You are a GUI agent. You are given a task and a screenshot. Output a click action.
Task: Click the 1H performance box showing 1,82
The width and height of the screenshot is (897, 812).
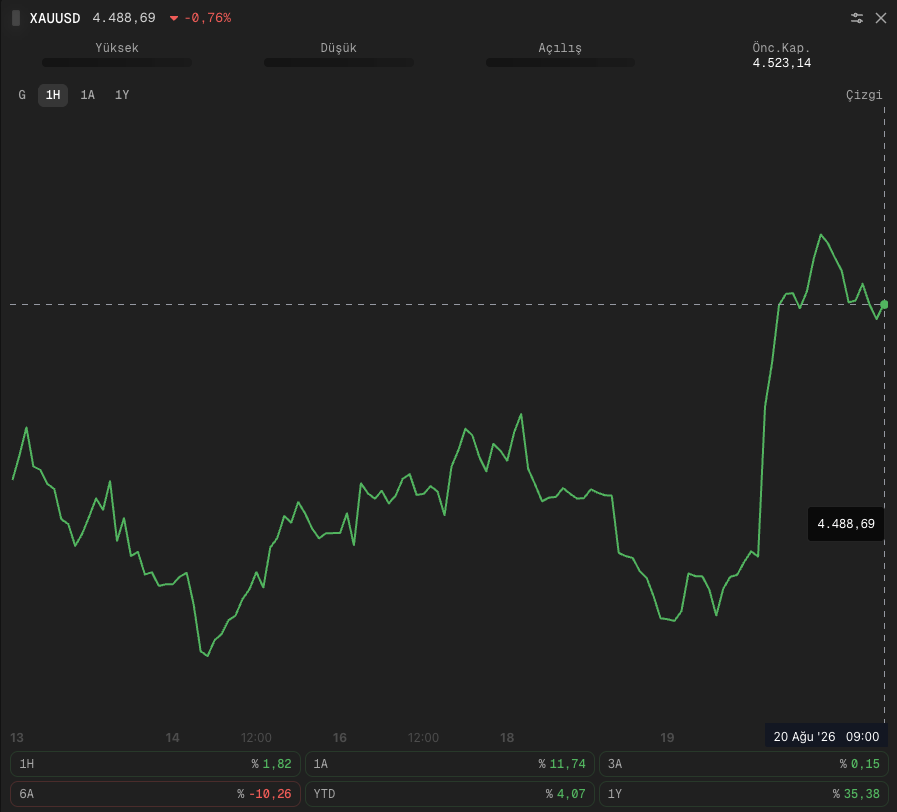(156, 764)
